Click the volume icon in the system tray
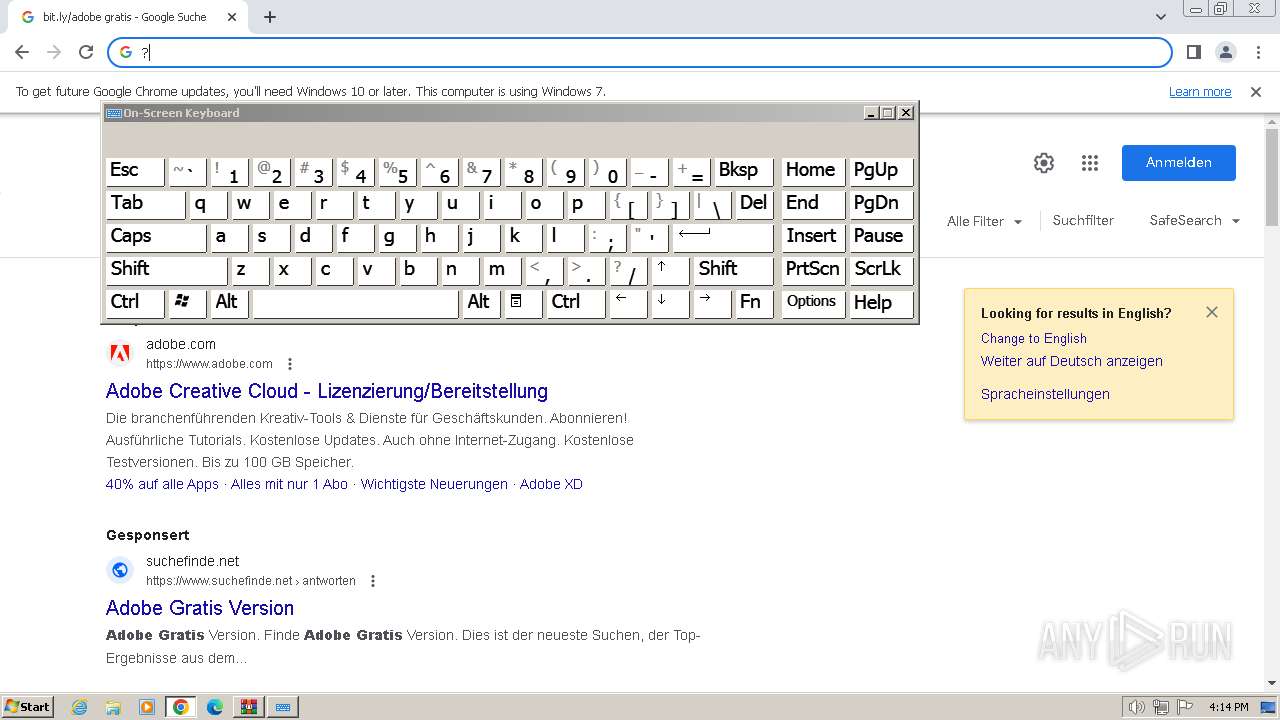1280x720 pixels. pyautogui.click(x=1137, y=707)
